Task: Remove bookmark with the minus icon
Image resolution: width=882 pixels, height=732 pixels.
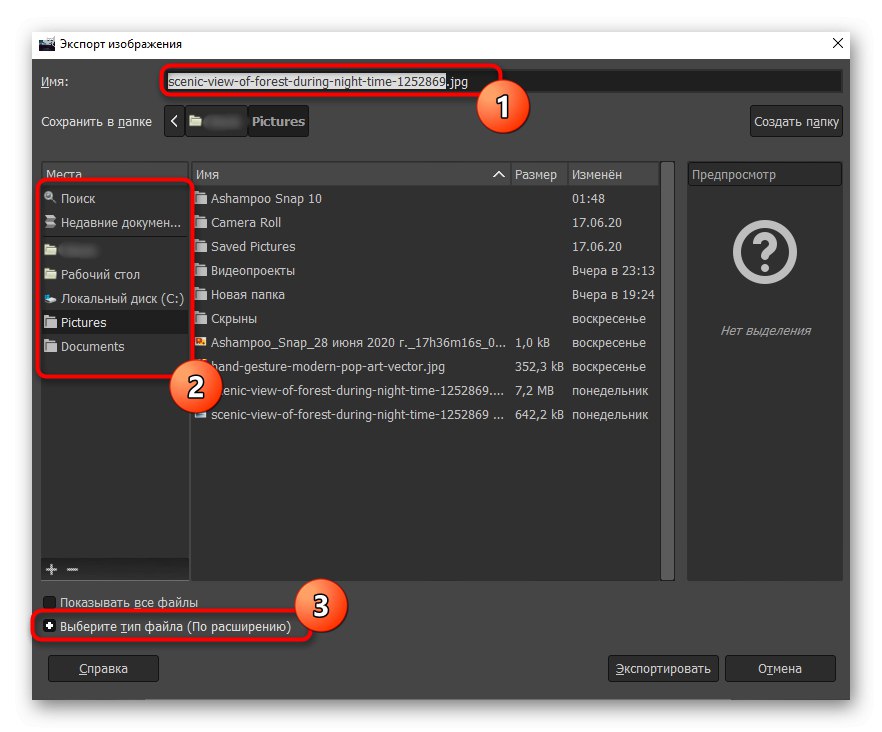Action: tap(73, 569)
